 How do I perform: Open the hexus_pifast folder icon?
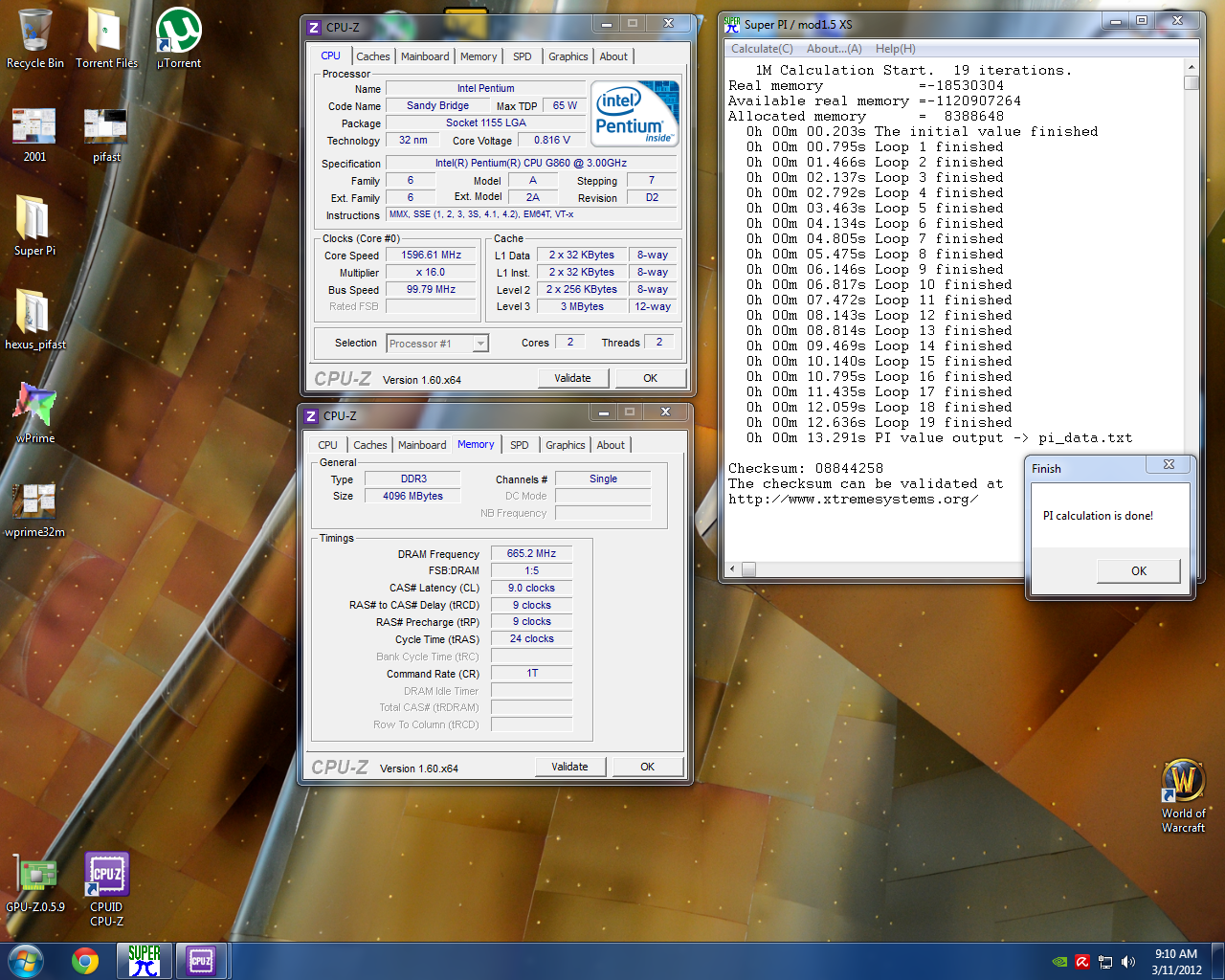[35, 320]
